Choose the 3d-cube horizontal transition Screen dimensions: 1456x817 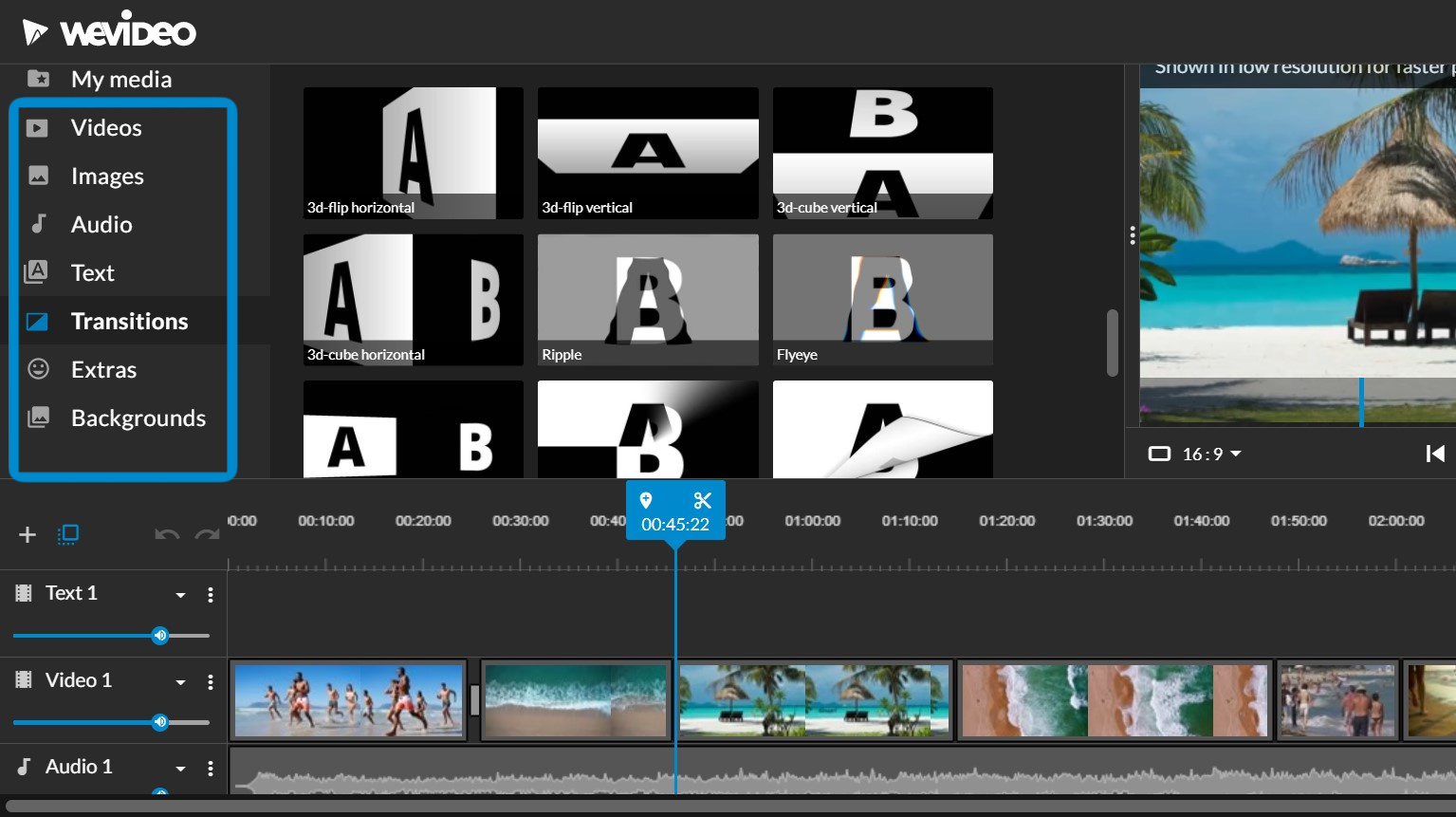tap(414, 300)
